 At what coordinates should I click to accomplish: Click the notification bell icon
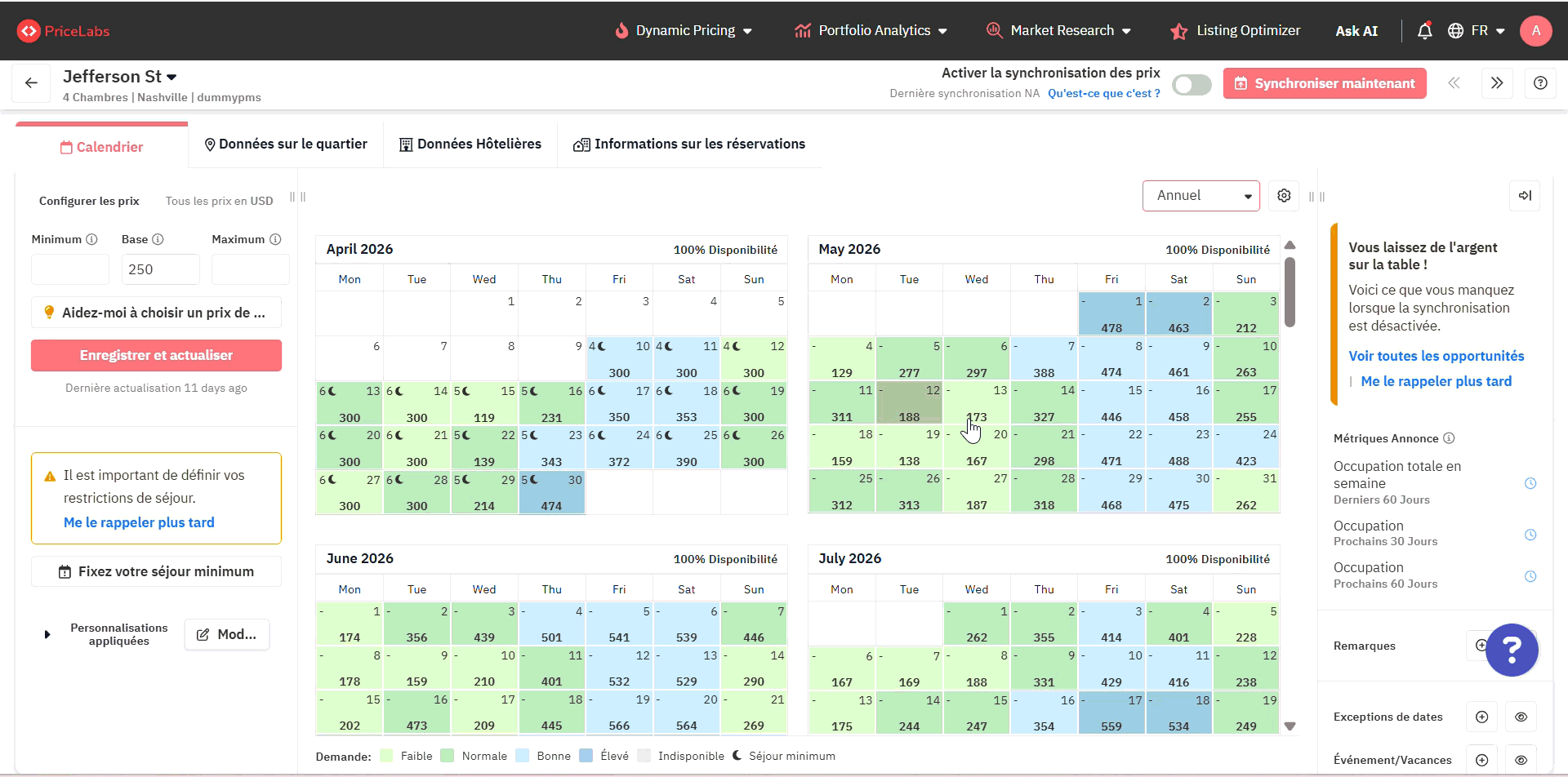(x=1424, y=31)
